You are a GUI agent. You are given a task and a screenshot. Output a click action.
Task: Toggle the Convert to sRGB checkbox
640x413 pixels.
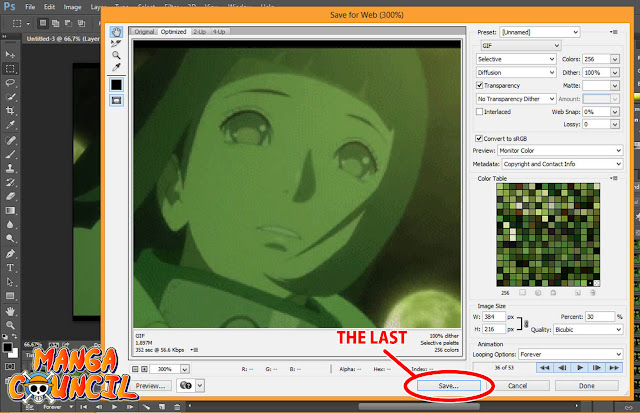pos(479,138)
